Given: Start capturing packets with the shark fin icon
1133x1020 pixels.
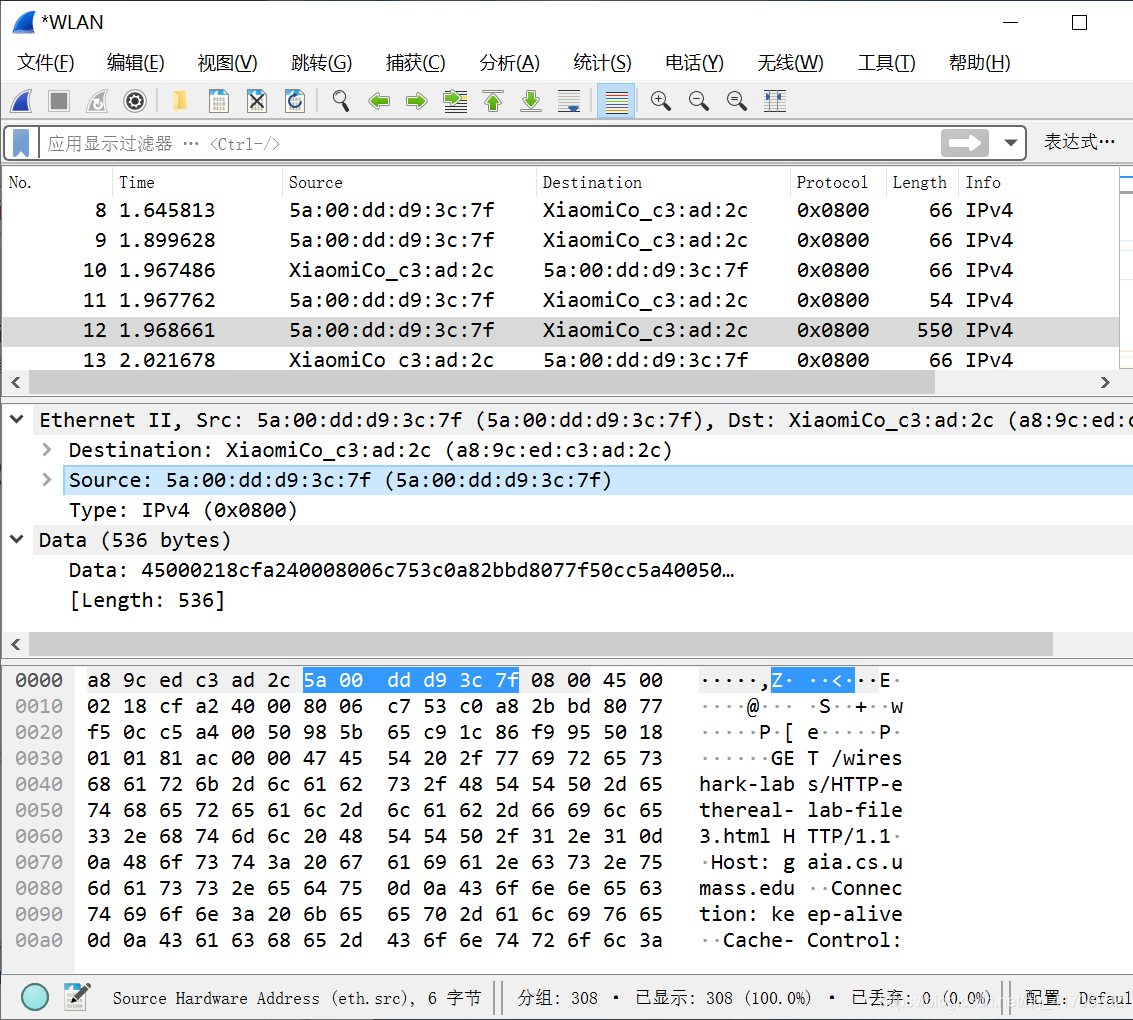Looking at the screenshot, I should [22, 101].
